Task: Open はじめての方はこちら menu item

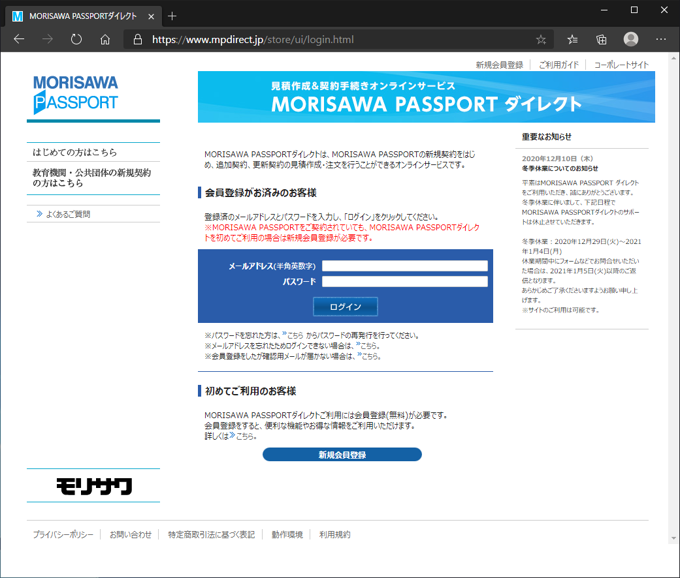Action: 75,152
